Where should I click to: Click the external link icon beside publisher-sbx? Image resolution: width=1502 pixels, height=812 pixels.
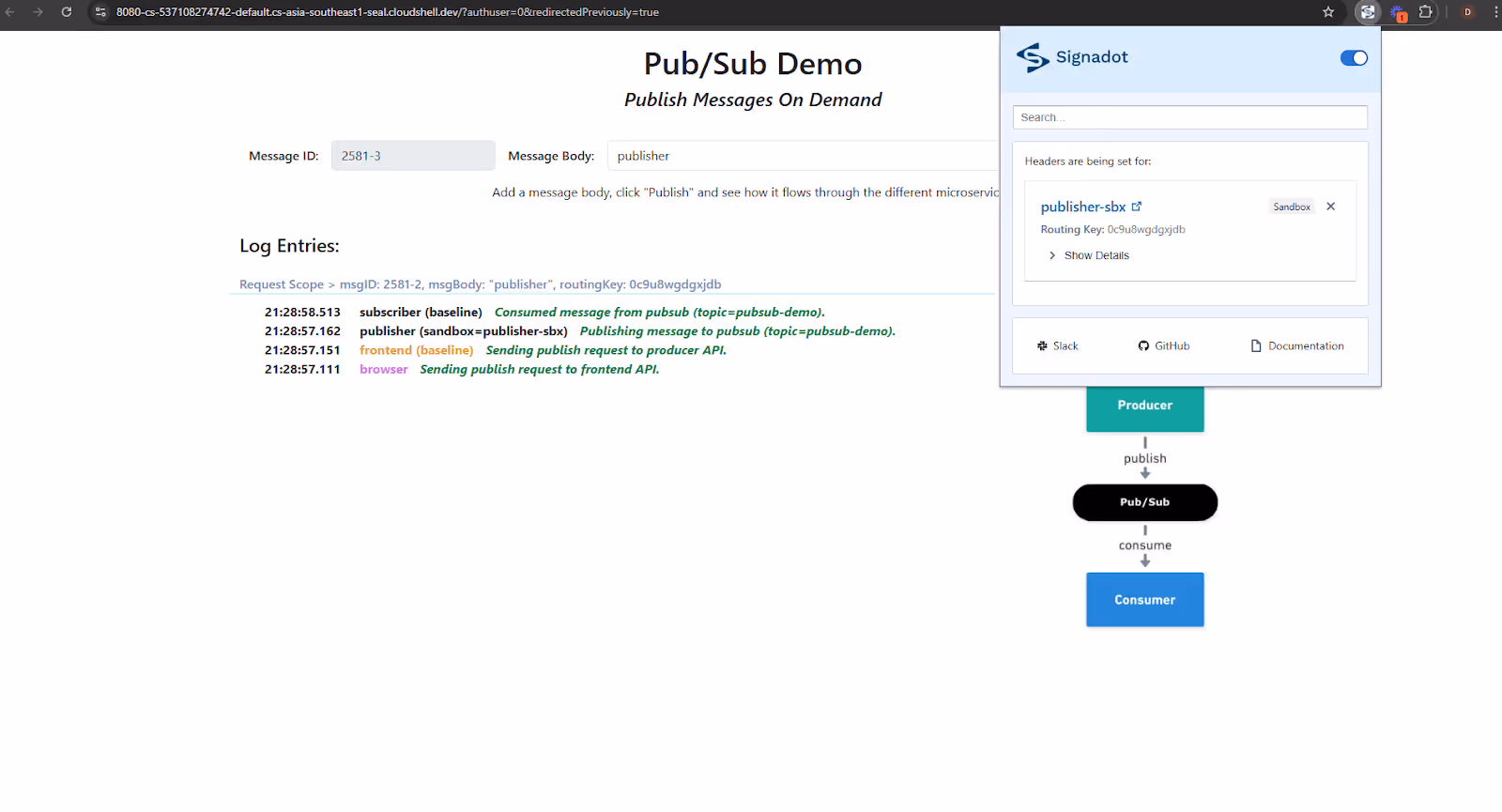pyautogui.click(x=1137, y=207)
